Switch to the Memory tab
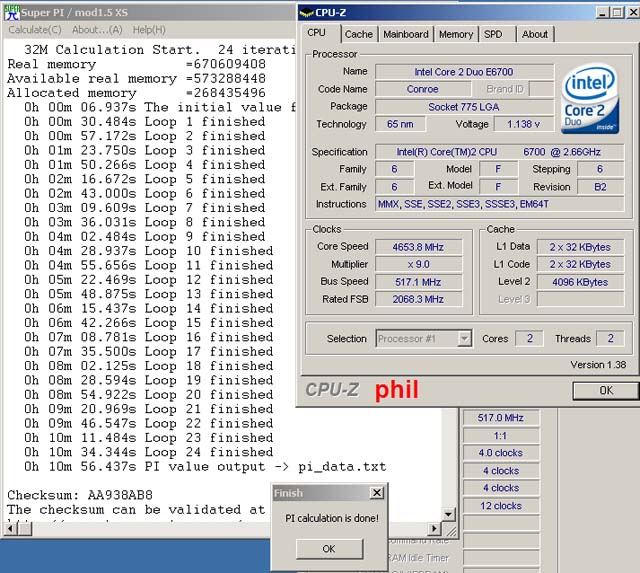The height and width of the screenshot is (573, 640). coord(456,34)
